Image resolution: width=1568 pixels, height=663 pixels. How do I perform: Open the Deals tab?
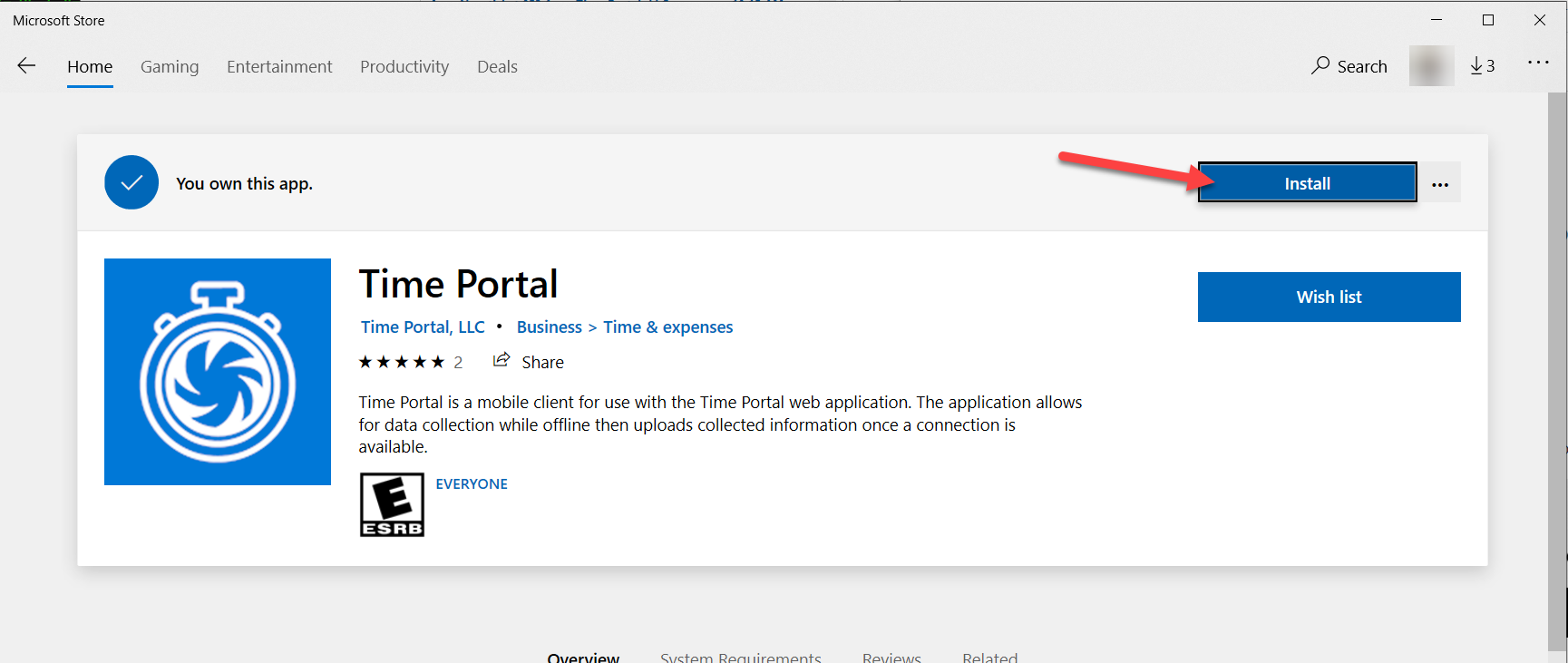click(497, 67)
